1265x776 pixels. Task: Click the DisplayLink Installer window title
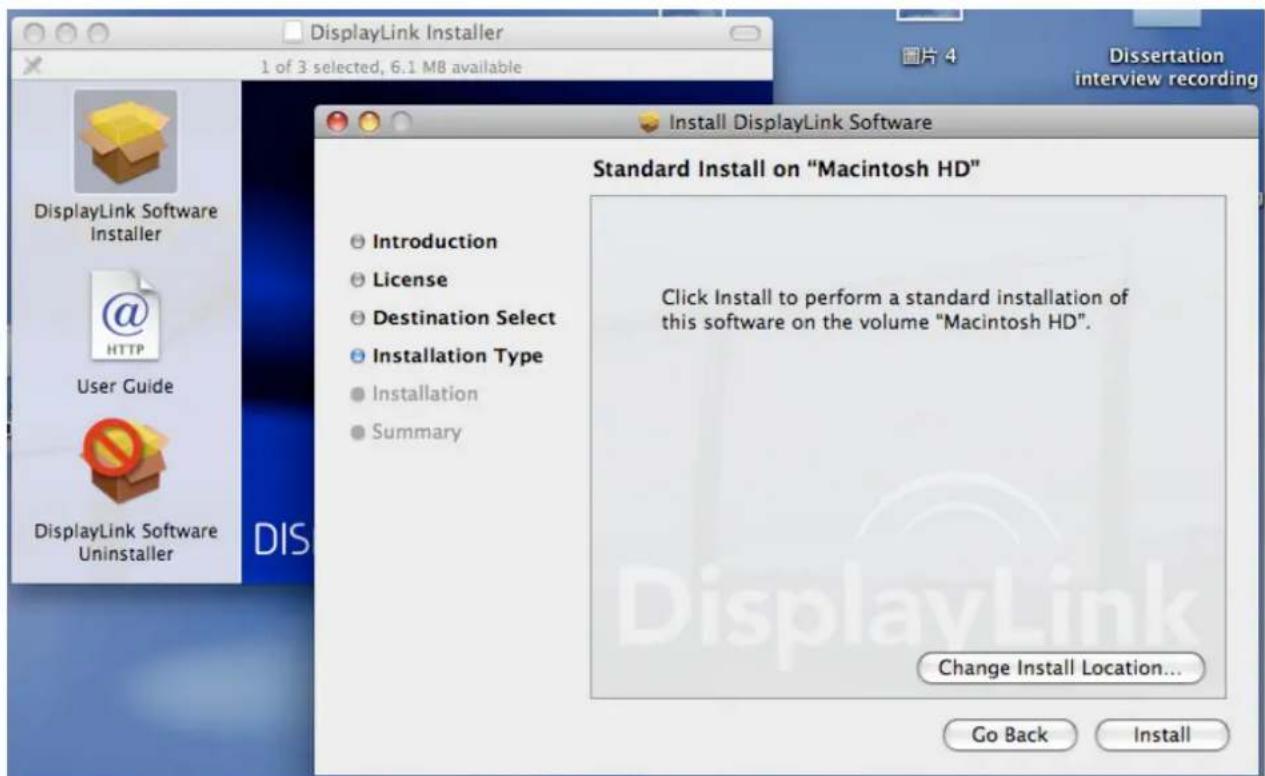coord(407,34)
